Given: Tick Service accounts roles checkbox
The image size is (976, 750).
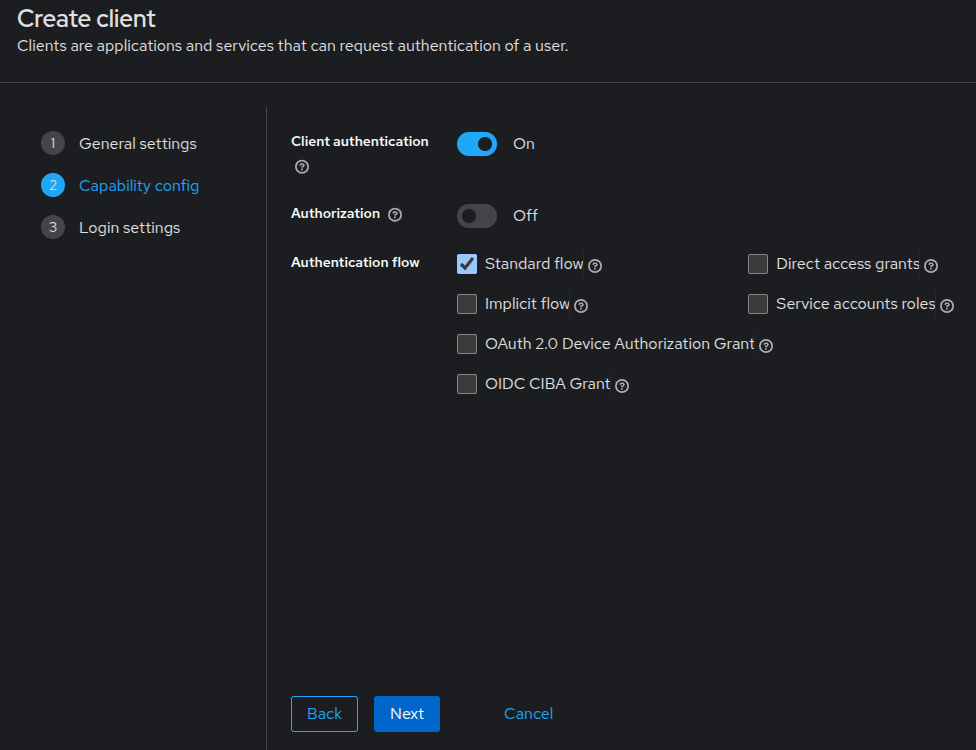Looking at the screenshot, I should [x=758, y=304].
